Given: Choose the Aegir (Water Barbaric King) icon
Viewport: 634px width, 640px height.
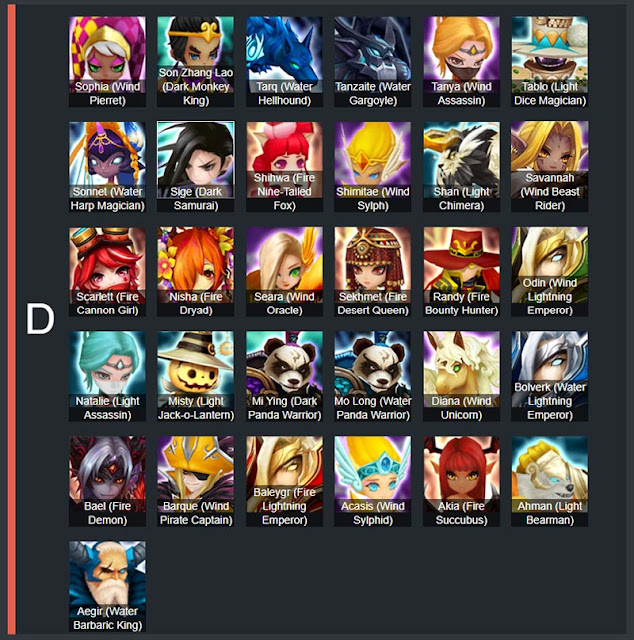Looking at the screenshot, I should click(x=107, y=587).
